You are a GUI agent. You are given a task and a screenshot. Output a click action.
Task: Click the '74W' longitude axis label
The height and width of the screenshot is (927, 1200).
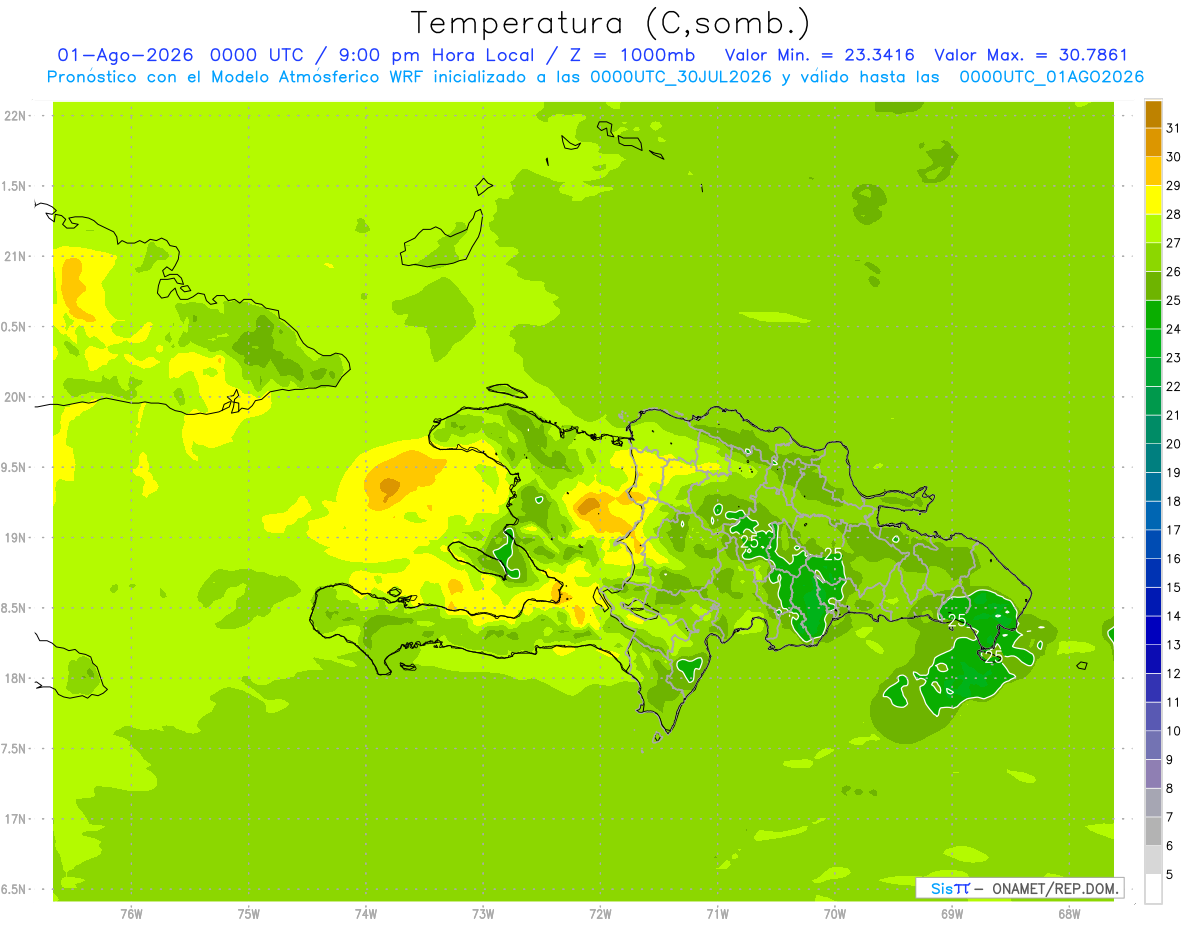point(366,914)
